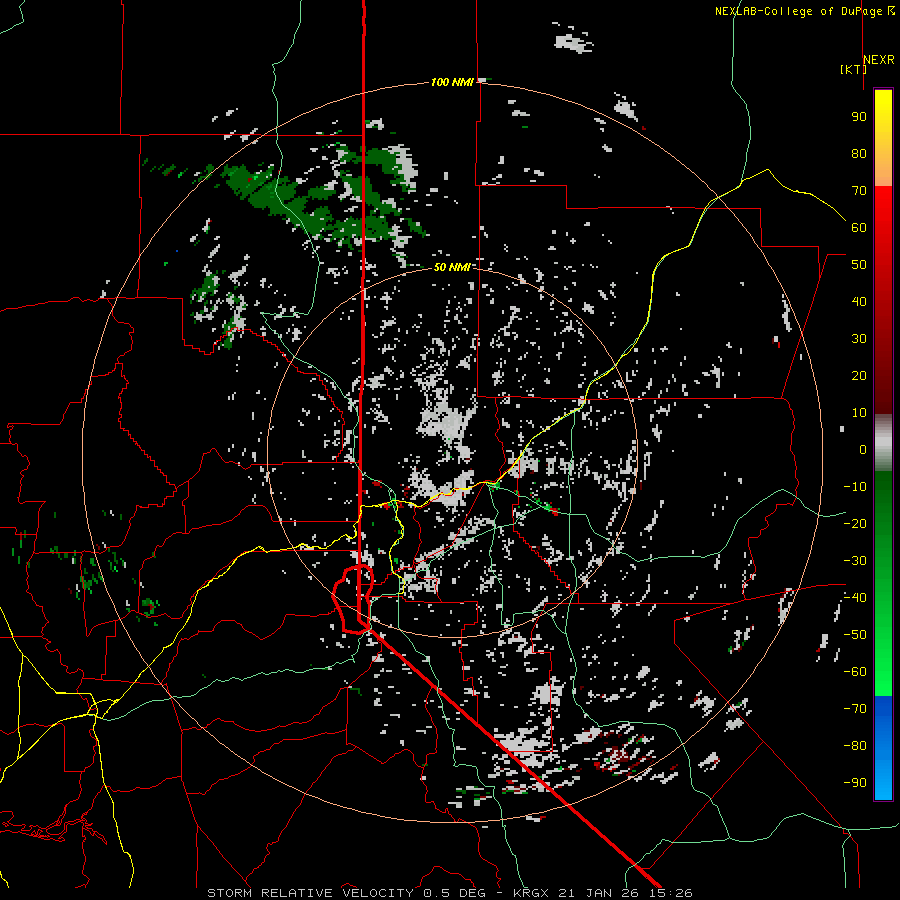Click the 0.5 DEG tilt text in the footer
Screen dimensions: 900x900
[455, 893]
